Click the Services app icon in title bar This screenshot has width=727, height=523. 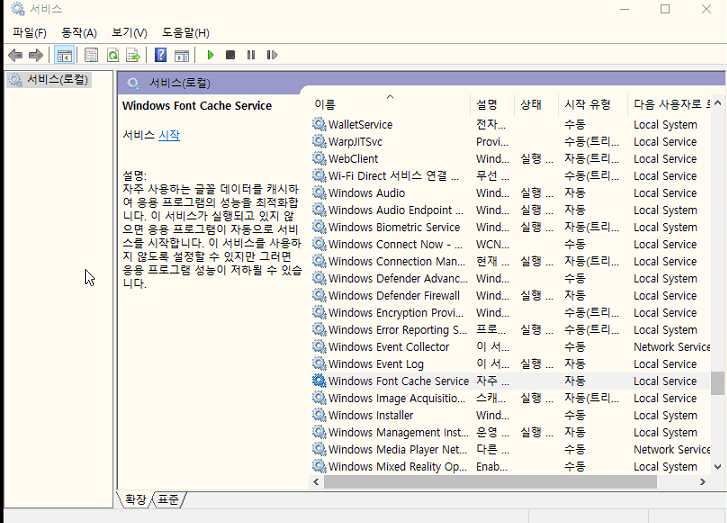(17, 8)
